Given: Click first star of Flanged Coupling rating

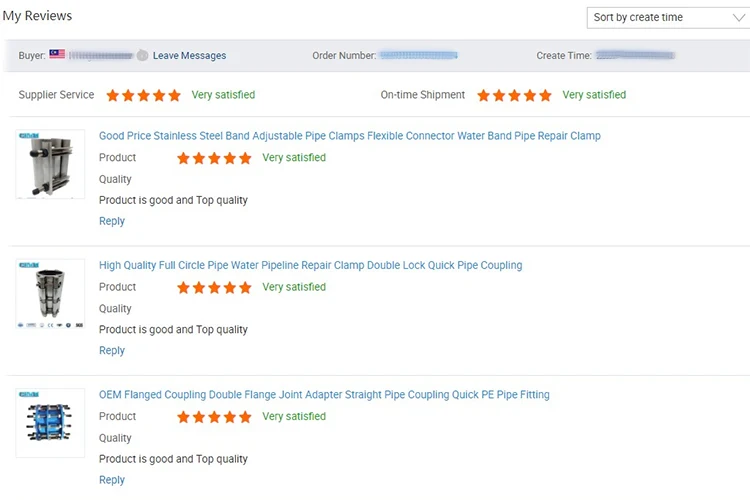Looking at the screenshot, I should (184, 417).
